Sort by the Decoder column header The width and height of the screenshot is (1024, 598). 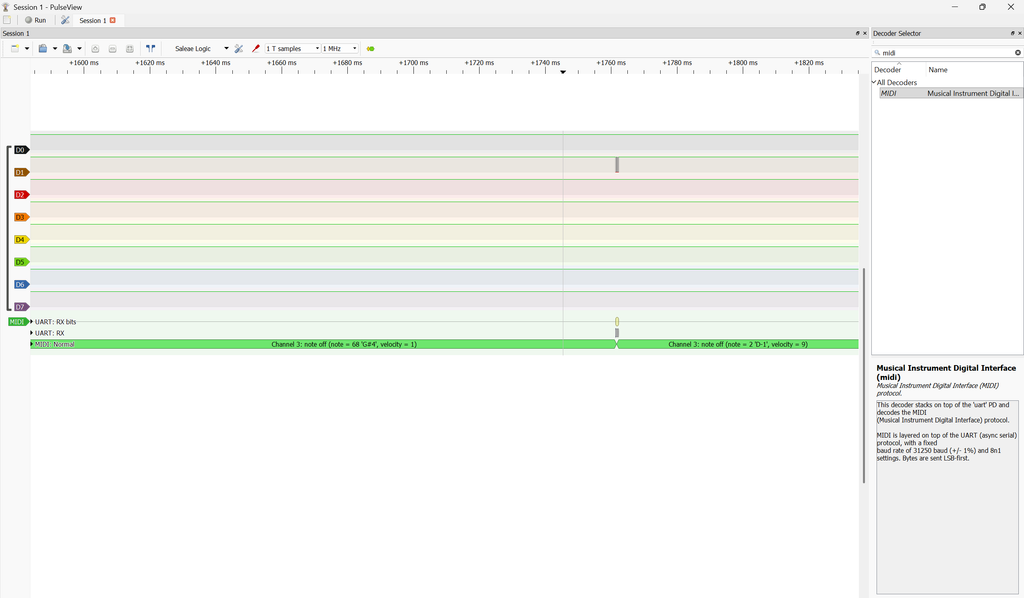click(899, 69)
